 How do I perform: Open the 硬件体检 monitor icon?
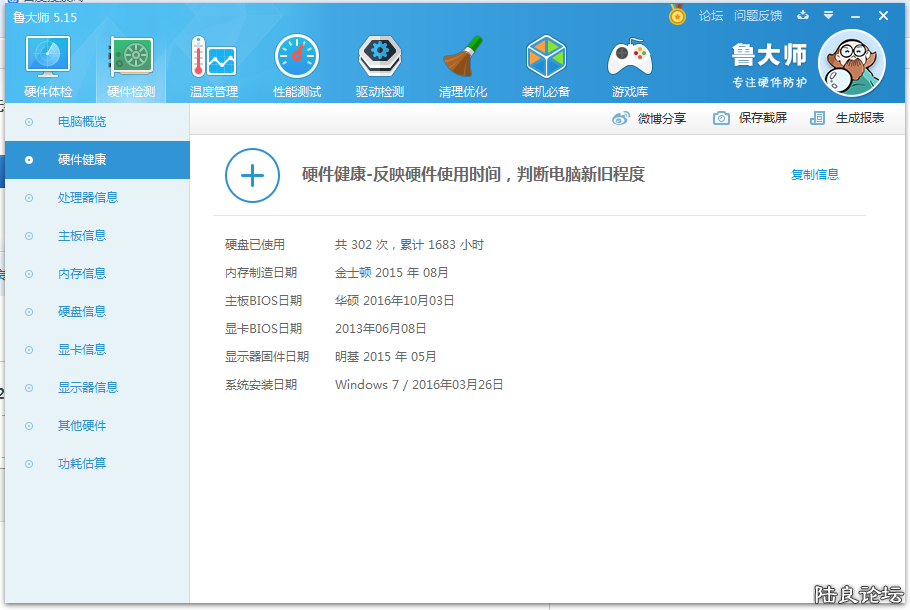[47, 58]
